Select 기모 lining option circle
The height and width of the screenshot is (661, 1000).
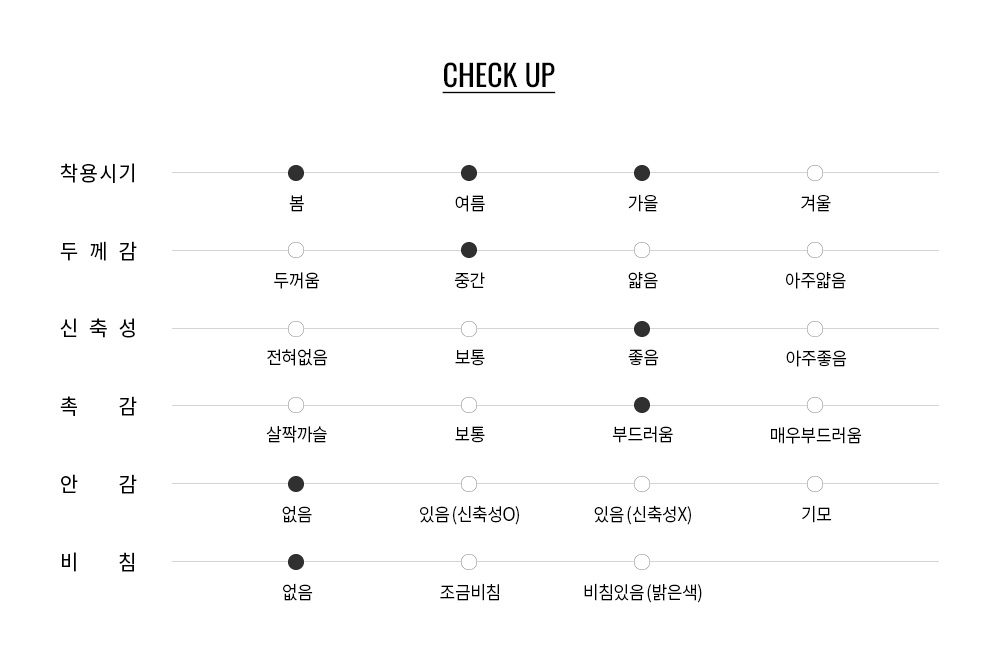click(815, 484)
